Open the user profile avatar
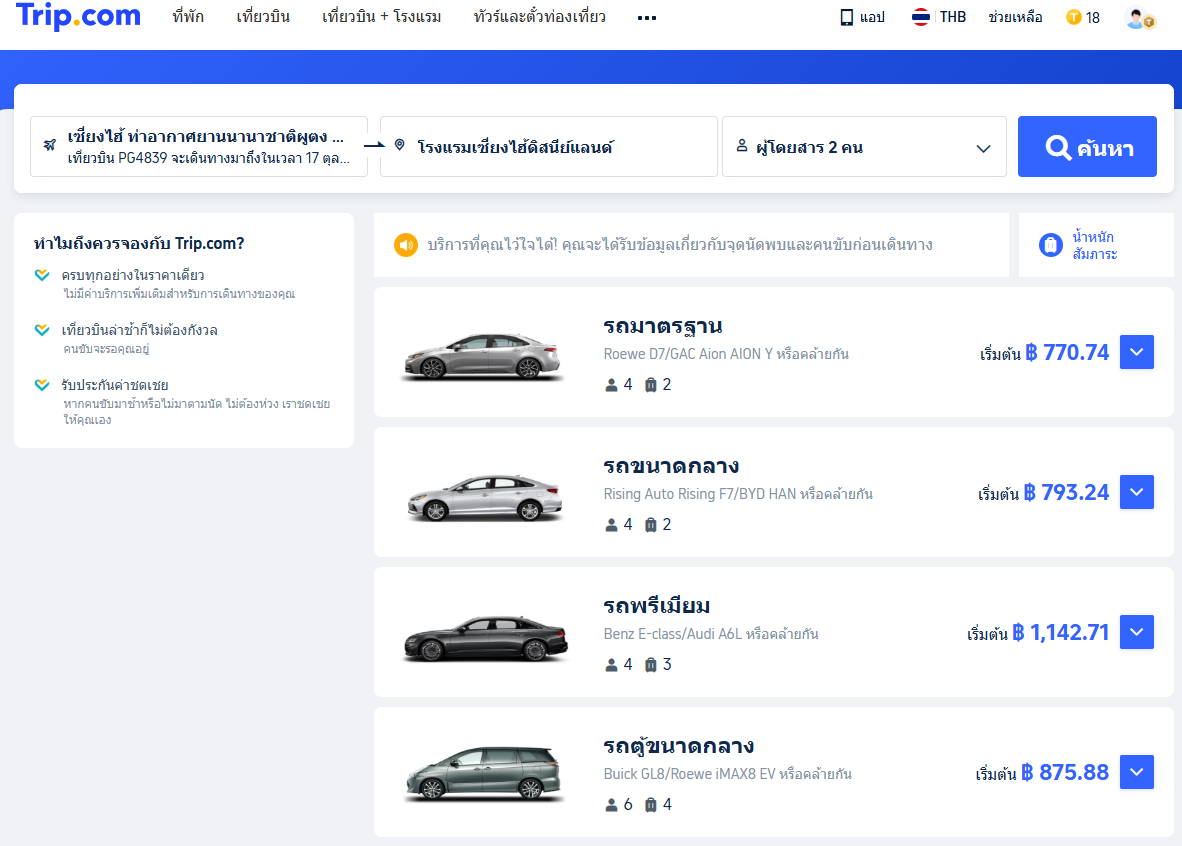 coord(1138,17)
